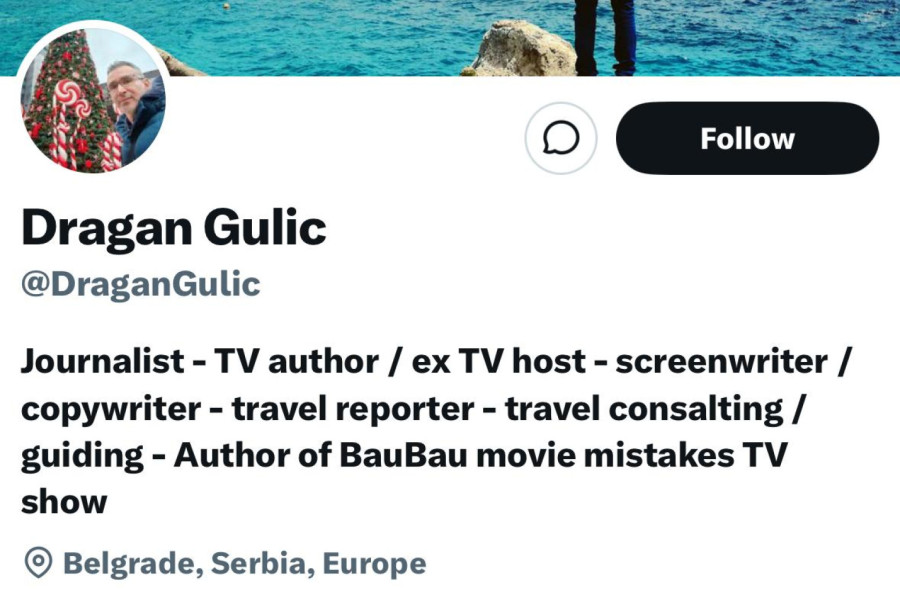Screen dimensions: 900x595
Task: Click the word guiding in the bio
Action: pos(82,457)
